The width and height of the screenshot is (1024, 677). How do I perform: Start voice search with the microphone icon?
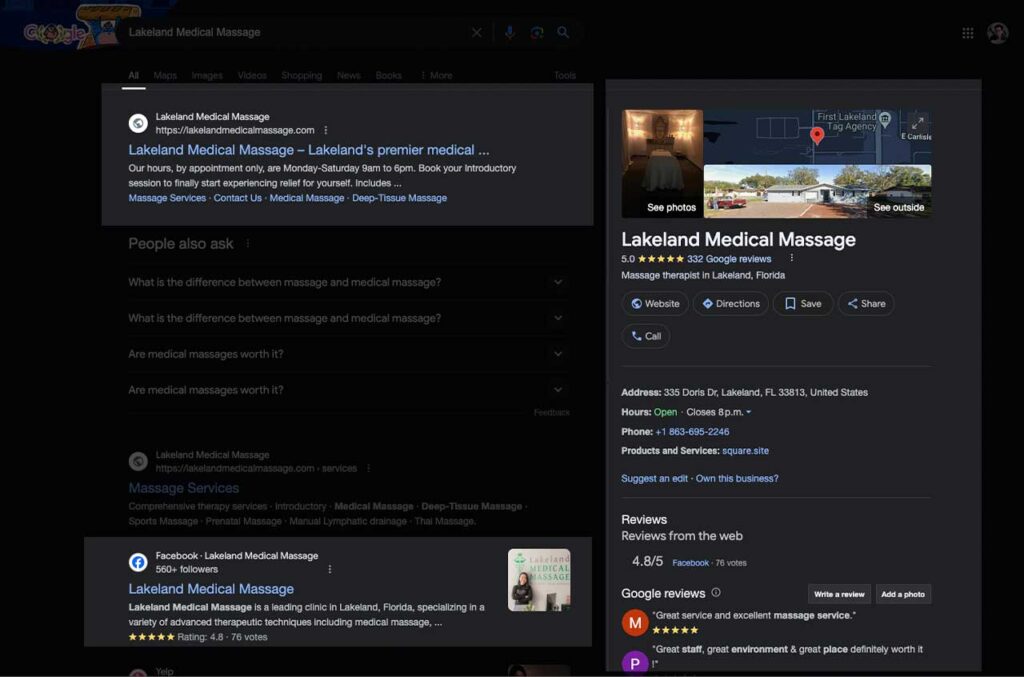pyautogui.click(x=509, y=32)
